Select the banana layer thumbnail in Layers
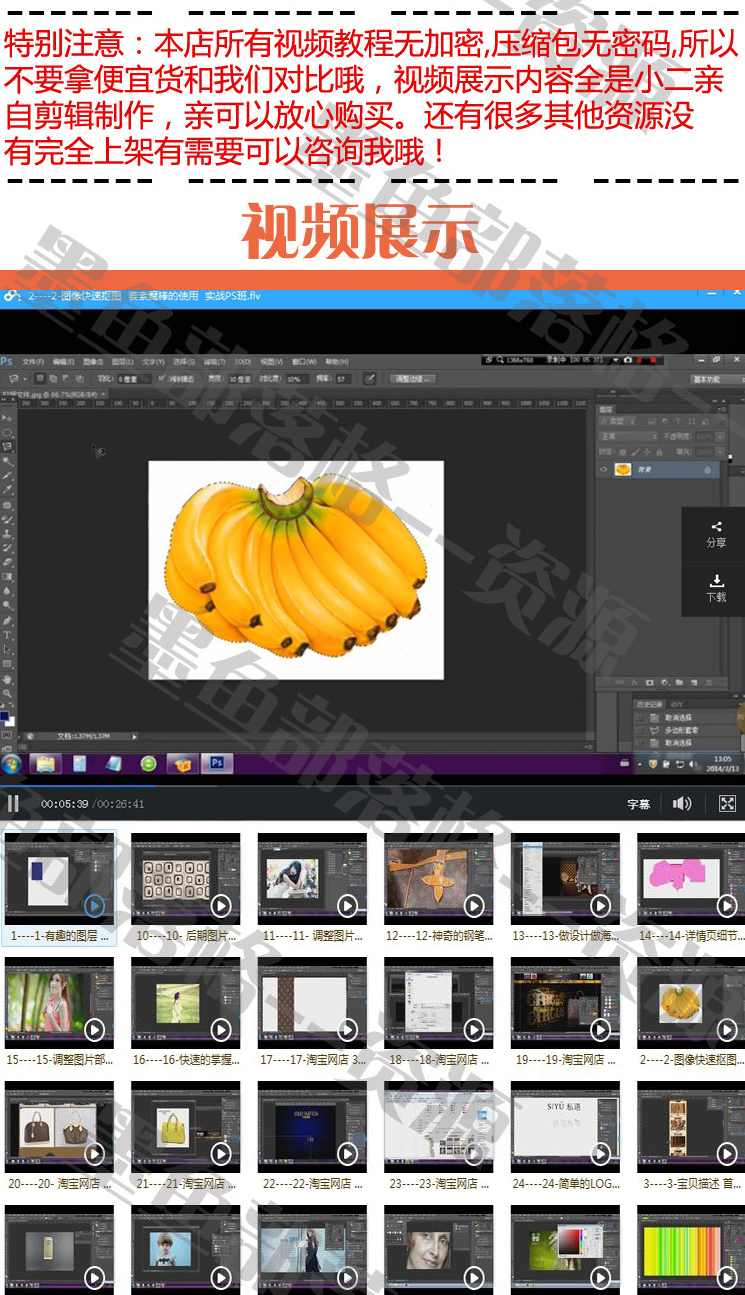This screenshot has height=1295, width=745. pyautogui.click(x=623, y=469)
